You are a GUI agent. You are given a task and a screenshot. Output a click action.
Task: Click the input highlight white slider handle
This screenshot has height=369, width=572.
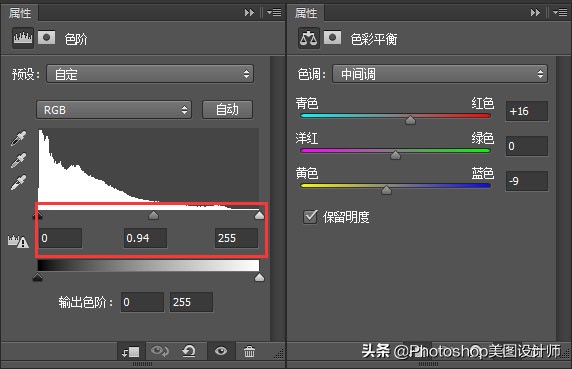click(259, 215)
